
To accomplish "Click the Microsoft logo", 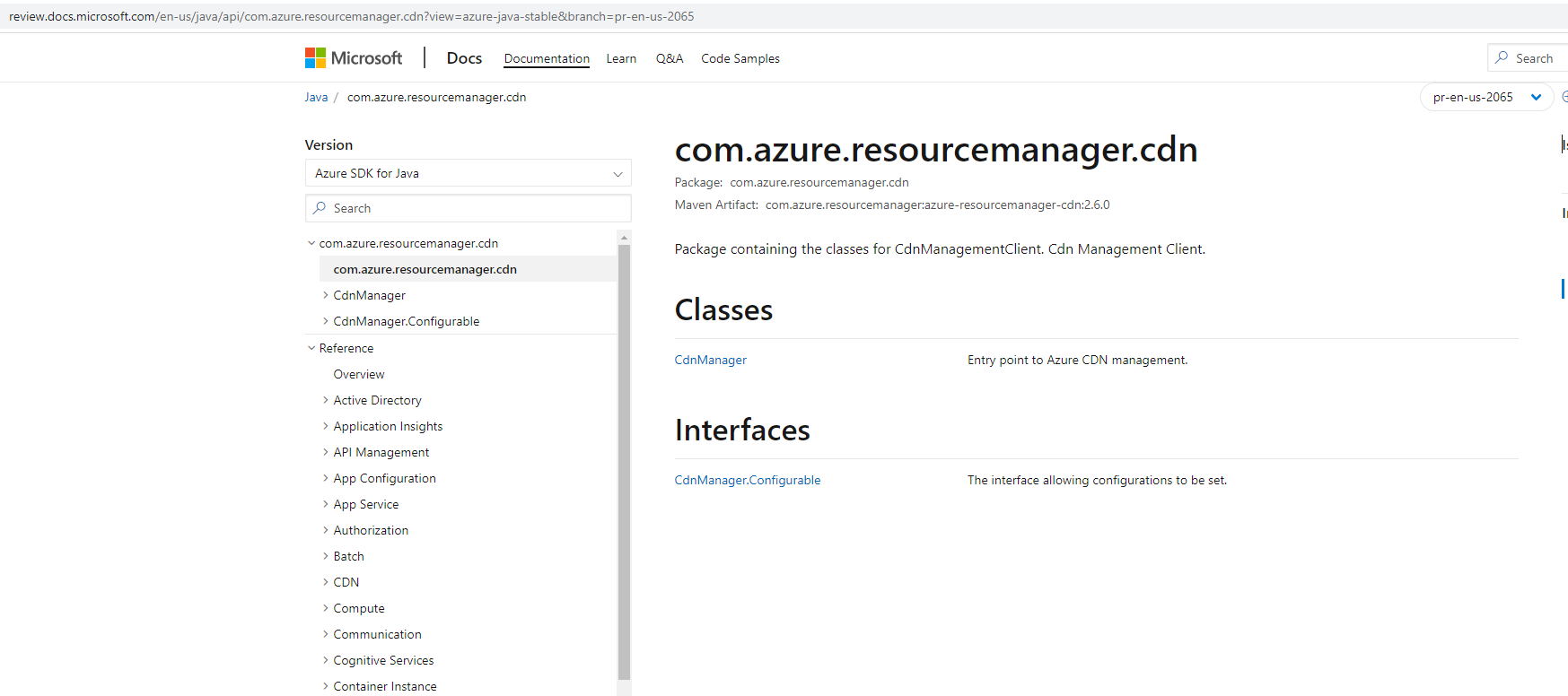I will [x=354, y=58].
